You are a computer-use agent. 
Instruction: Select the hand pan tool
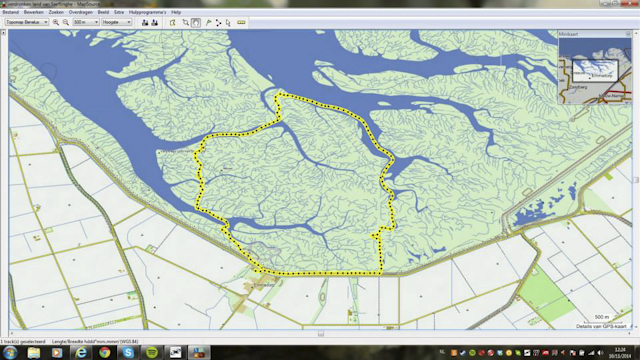(x=196, y=22)
